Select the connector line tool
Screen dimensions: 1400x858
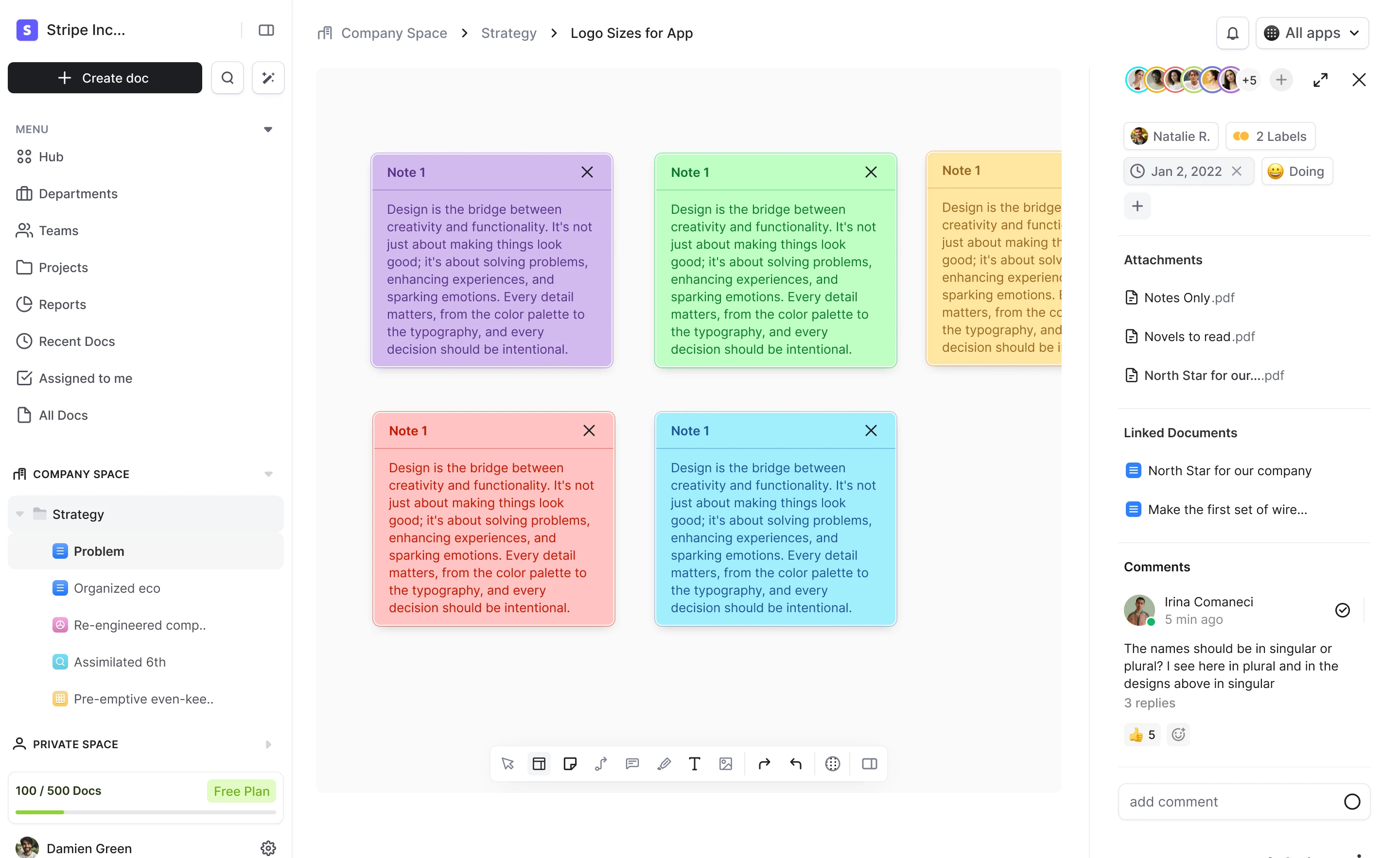601,764
